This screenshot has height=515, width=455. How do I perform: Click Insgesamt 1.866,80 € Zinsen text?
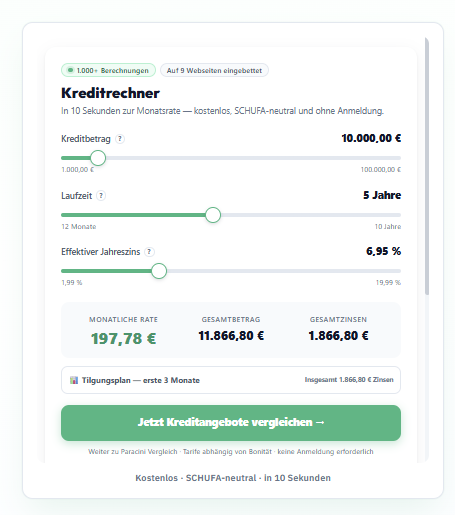tap(349, 380)
